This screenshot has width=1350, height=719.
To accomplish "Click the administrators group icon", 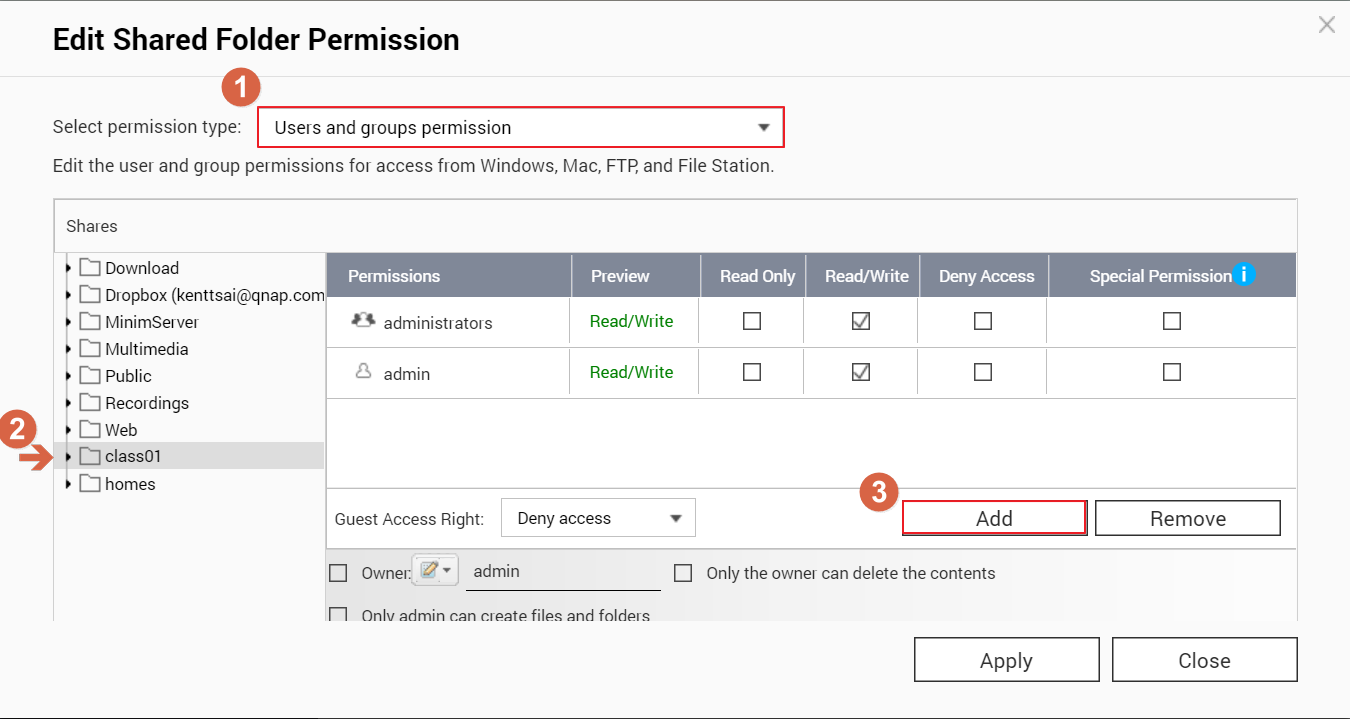I will (x=363, y=321).
